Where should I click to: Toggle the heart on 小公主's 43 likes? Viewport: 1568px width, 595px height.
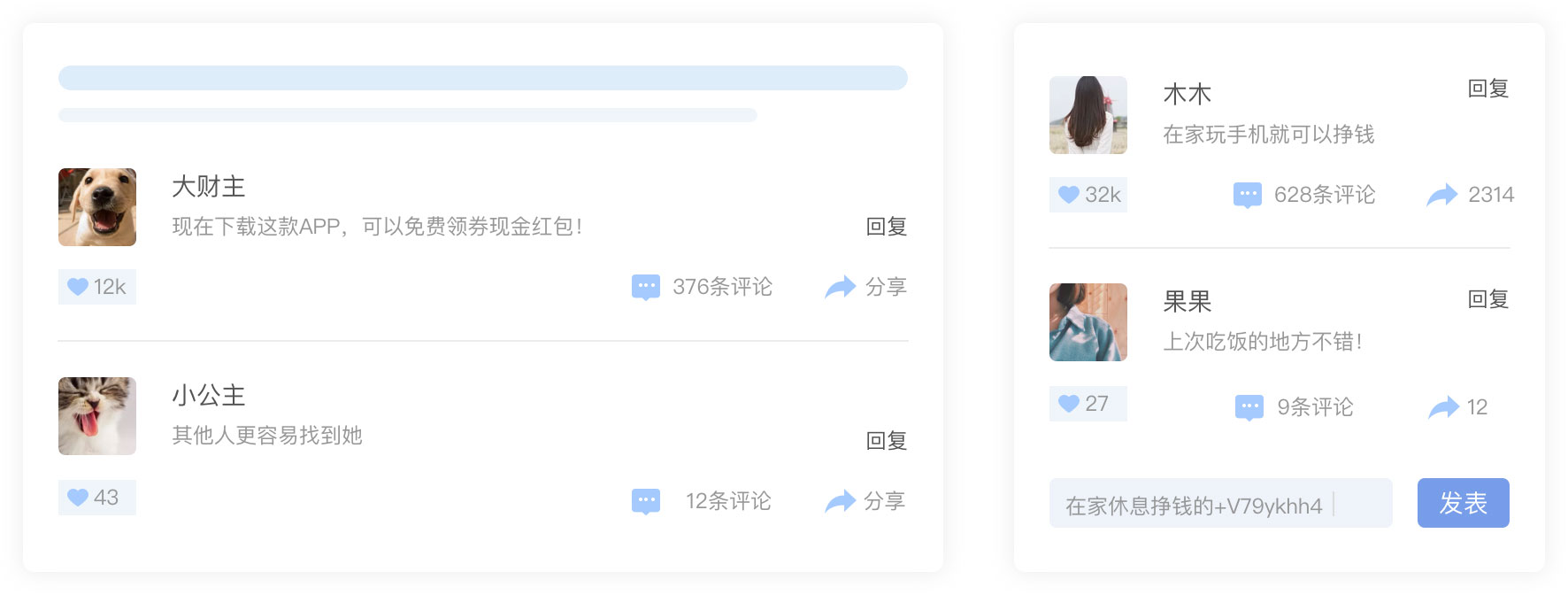click(x=78, y=498)
